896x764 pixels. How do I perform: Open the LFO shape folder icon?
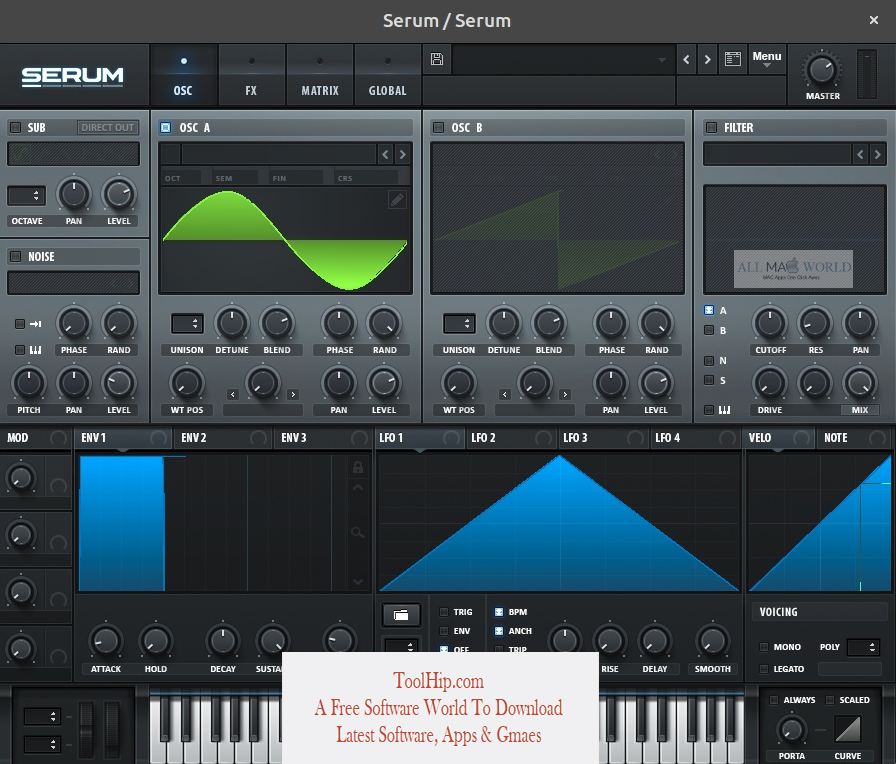point(401,615)
